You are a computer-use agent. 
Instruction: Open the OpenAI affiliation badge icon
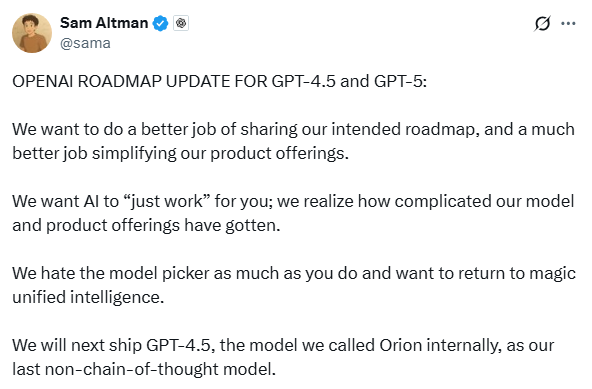[x=181, y=23]
